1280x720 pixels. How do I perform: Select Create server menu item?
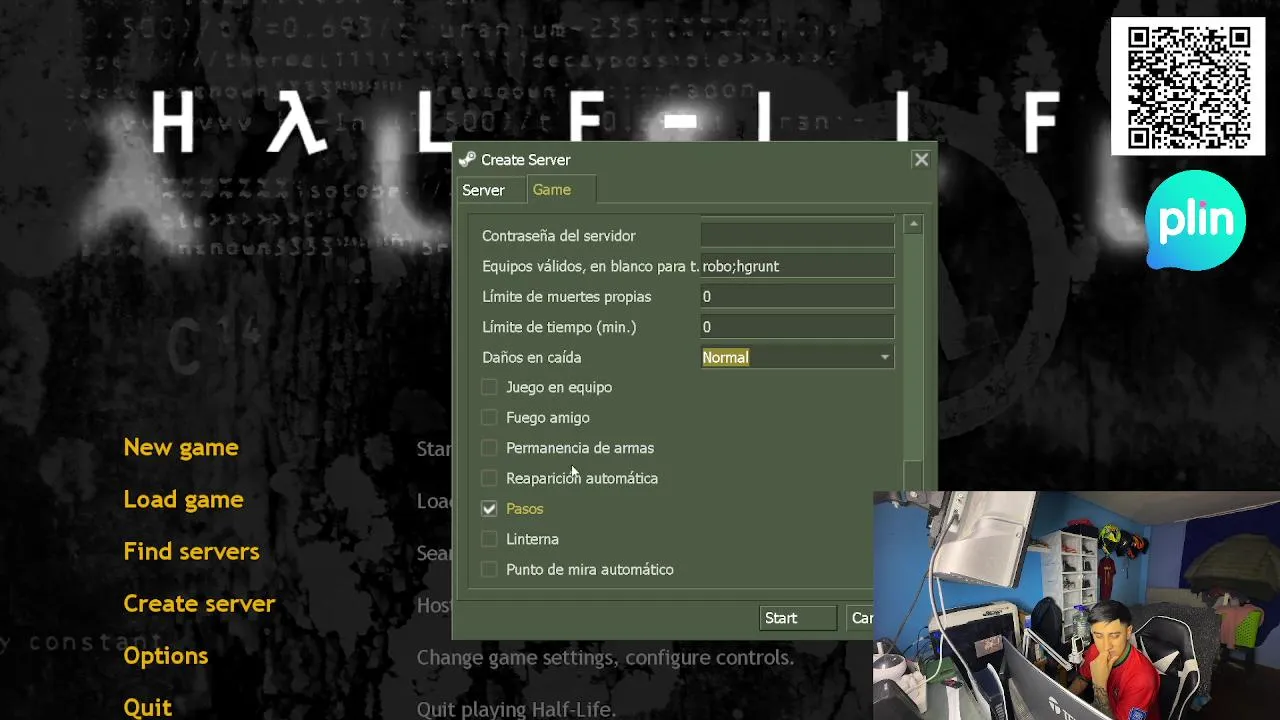point(199,603)
